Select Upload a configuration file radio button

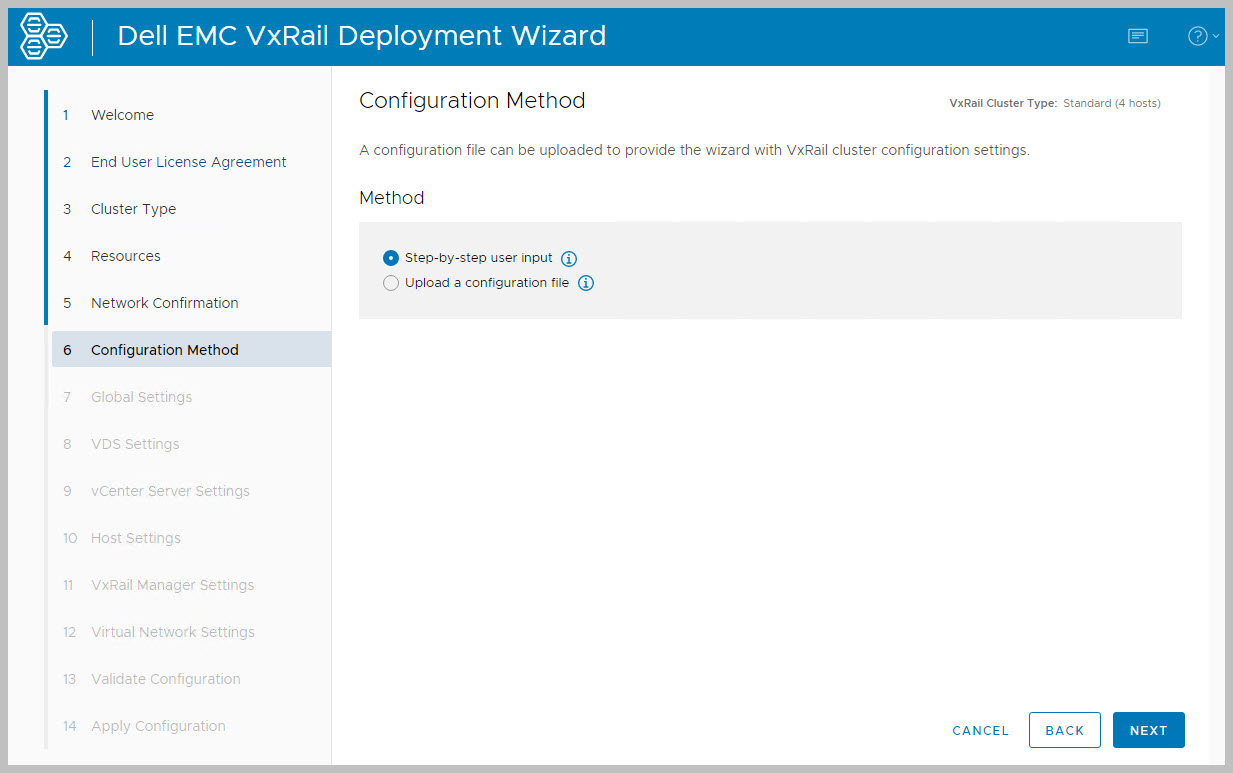click(391, 283)
